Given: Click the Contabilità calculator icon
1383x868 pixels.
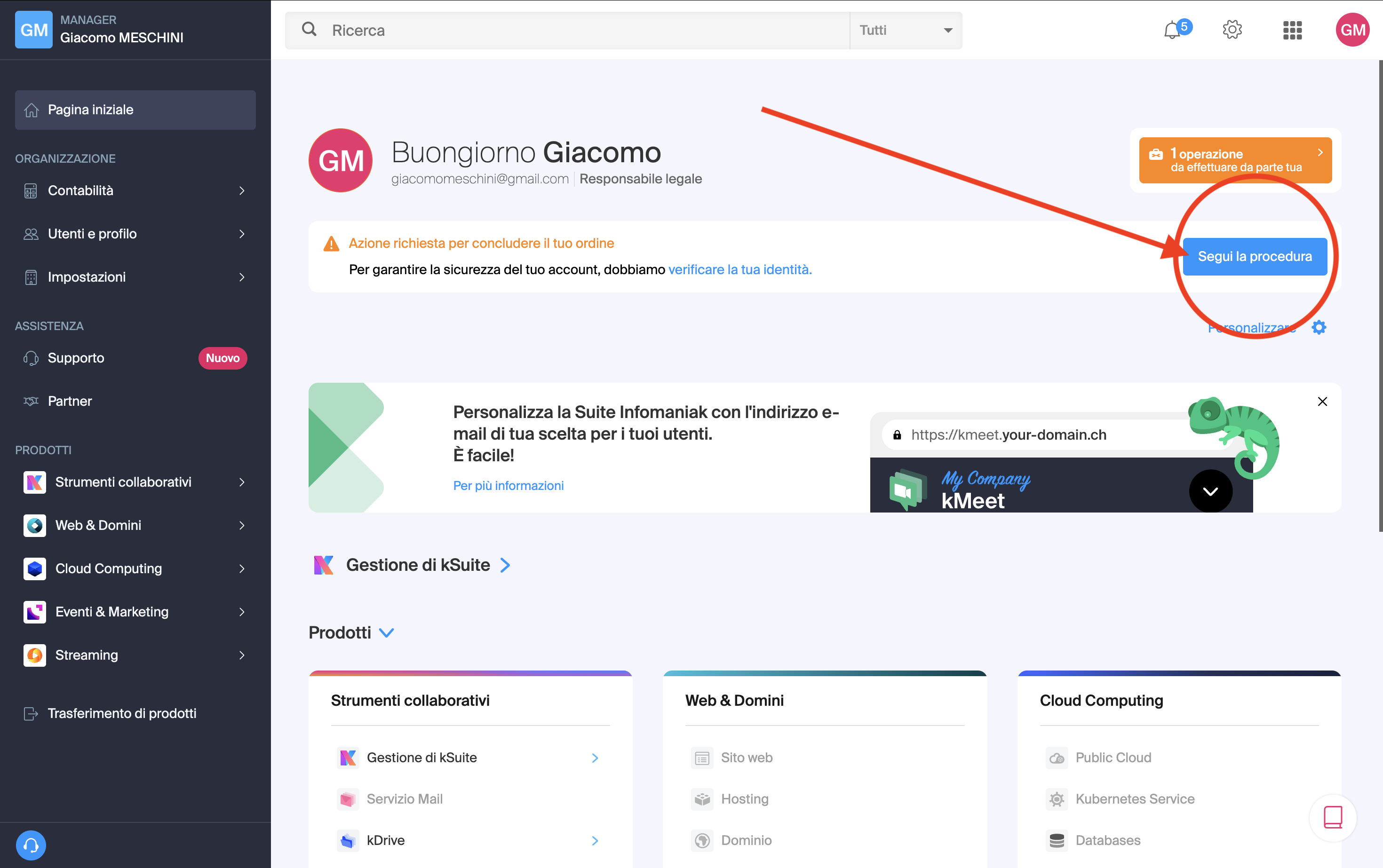Looking at the screenshot, I should click(x=31, y=190).
